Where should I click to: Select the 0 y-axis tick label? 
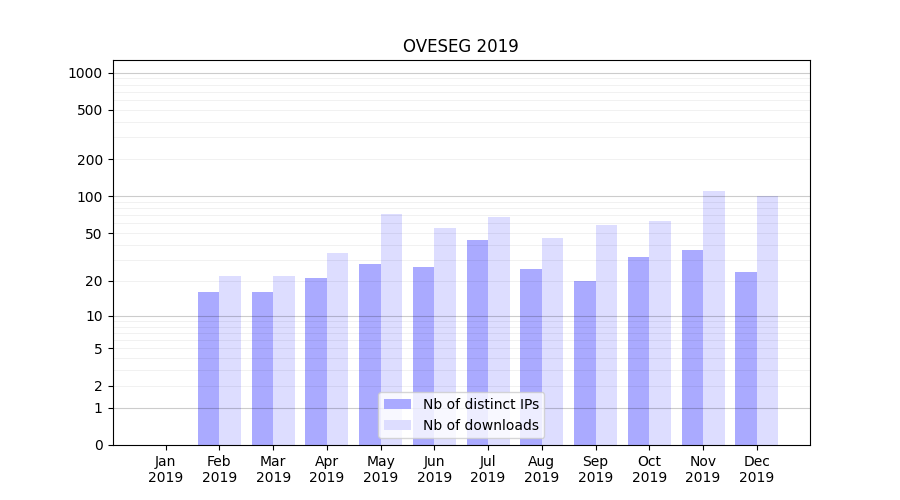tap(98, 445)
